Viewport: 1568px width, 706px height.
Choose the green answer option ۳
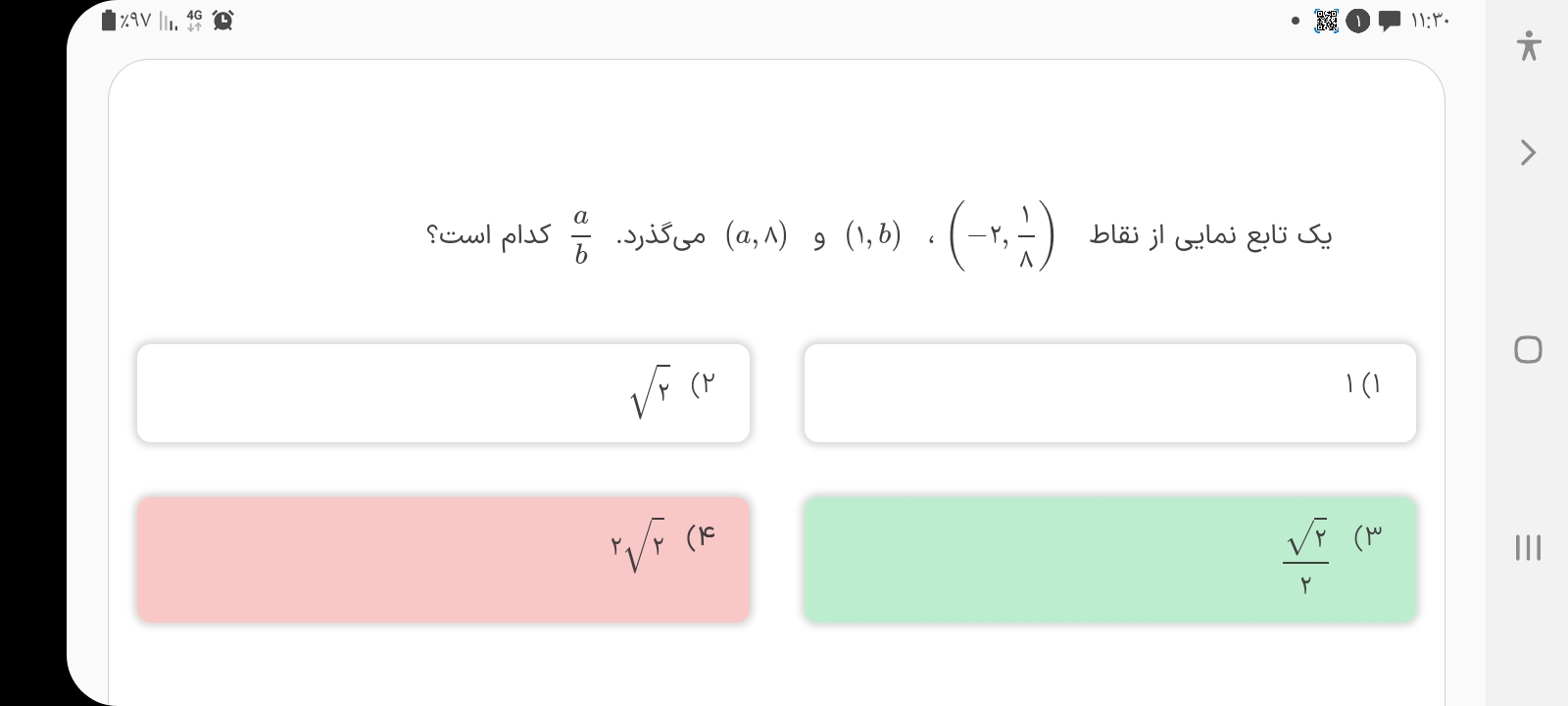click(x=1109, y=559)
